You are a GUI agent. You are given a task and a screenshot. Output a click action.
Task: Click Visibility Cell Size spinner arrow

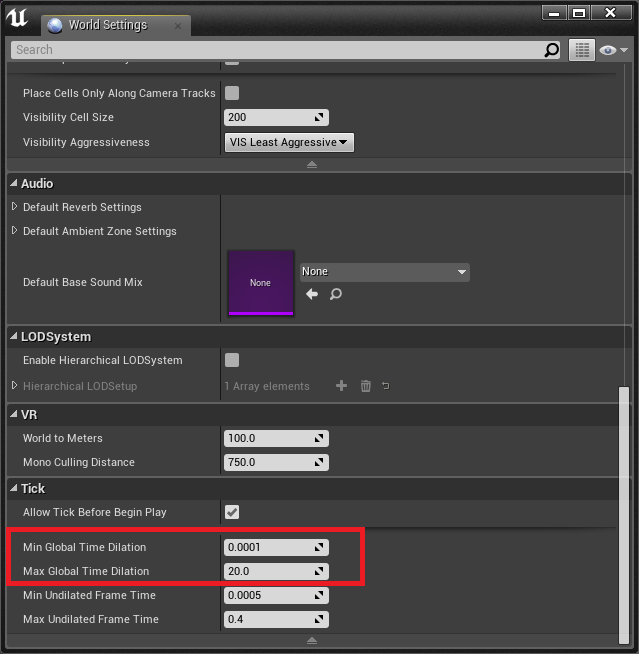[319, 117]
